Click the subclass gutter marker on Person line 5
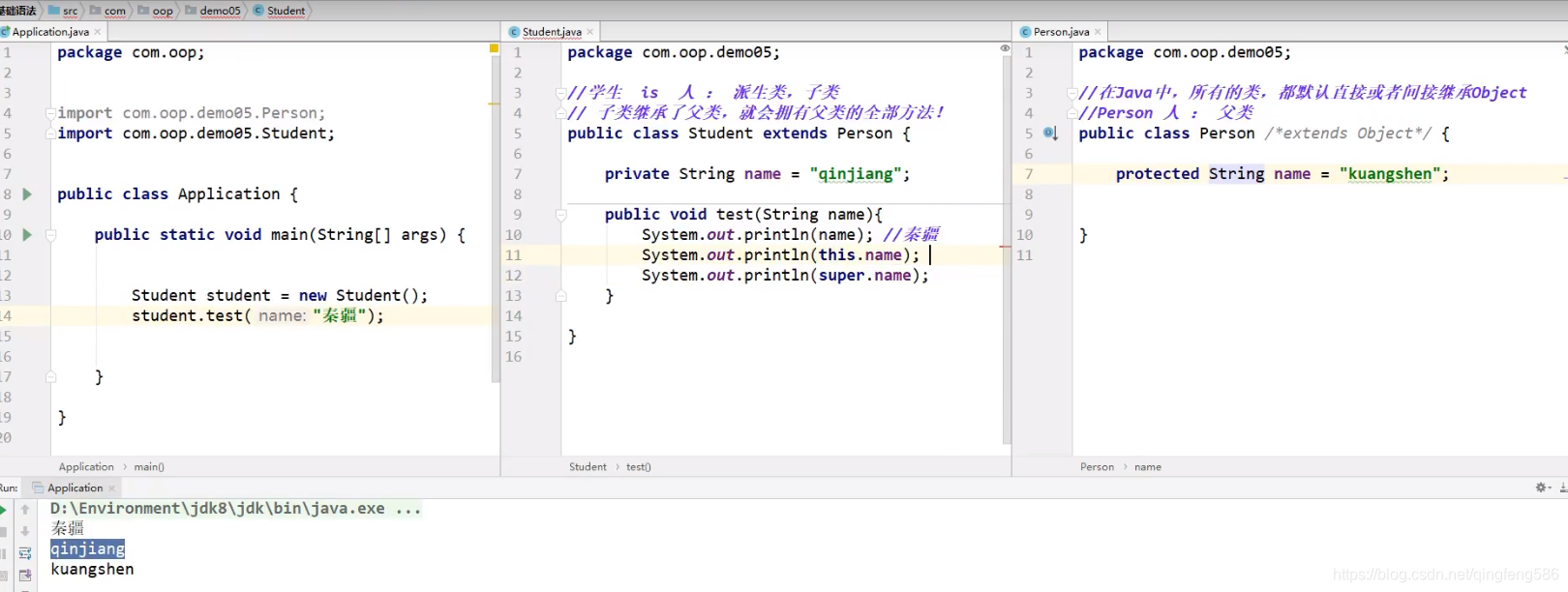The image size is (1568, 592). (1051, 133)
